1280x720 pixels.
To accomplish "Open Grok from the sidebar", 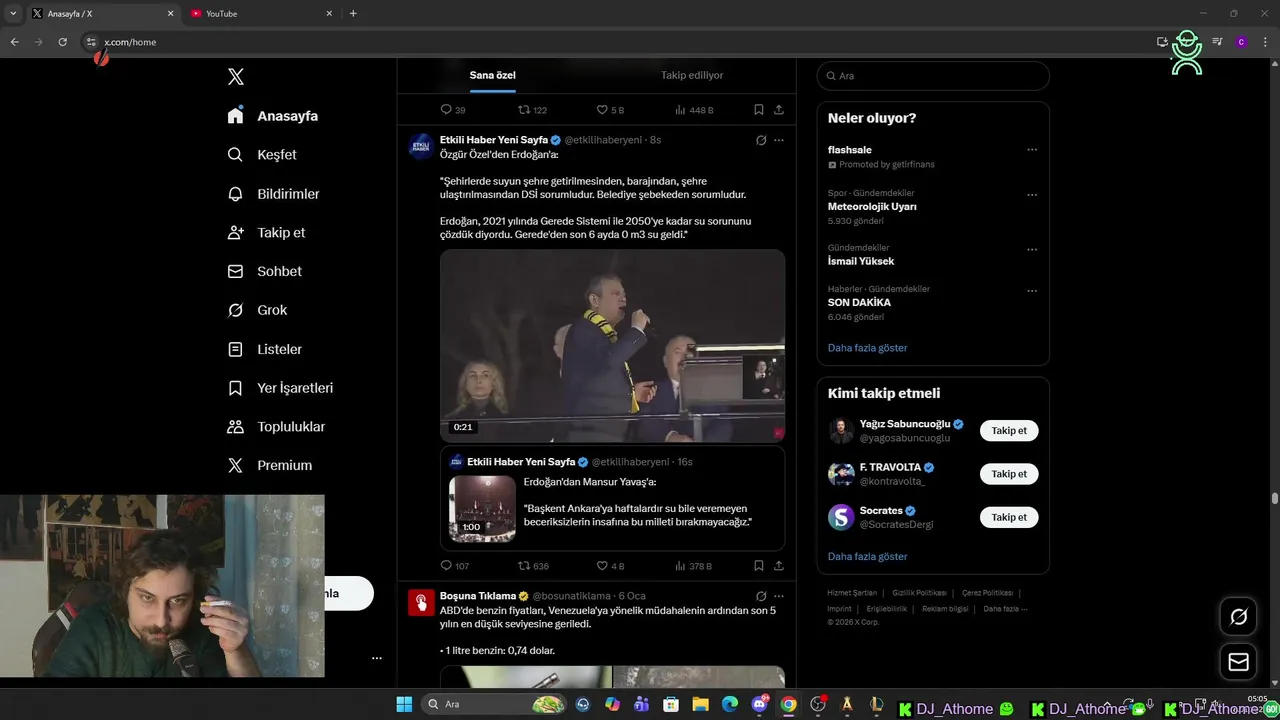I will point(257,310).
